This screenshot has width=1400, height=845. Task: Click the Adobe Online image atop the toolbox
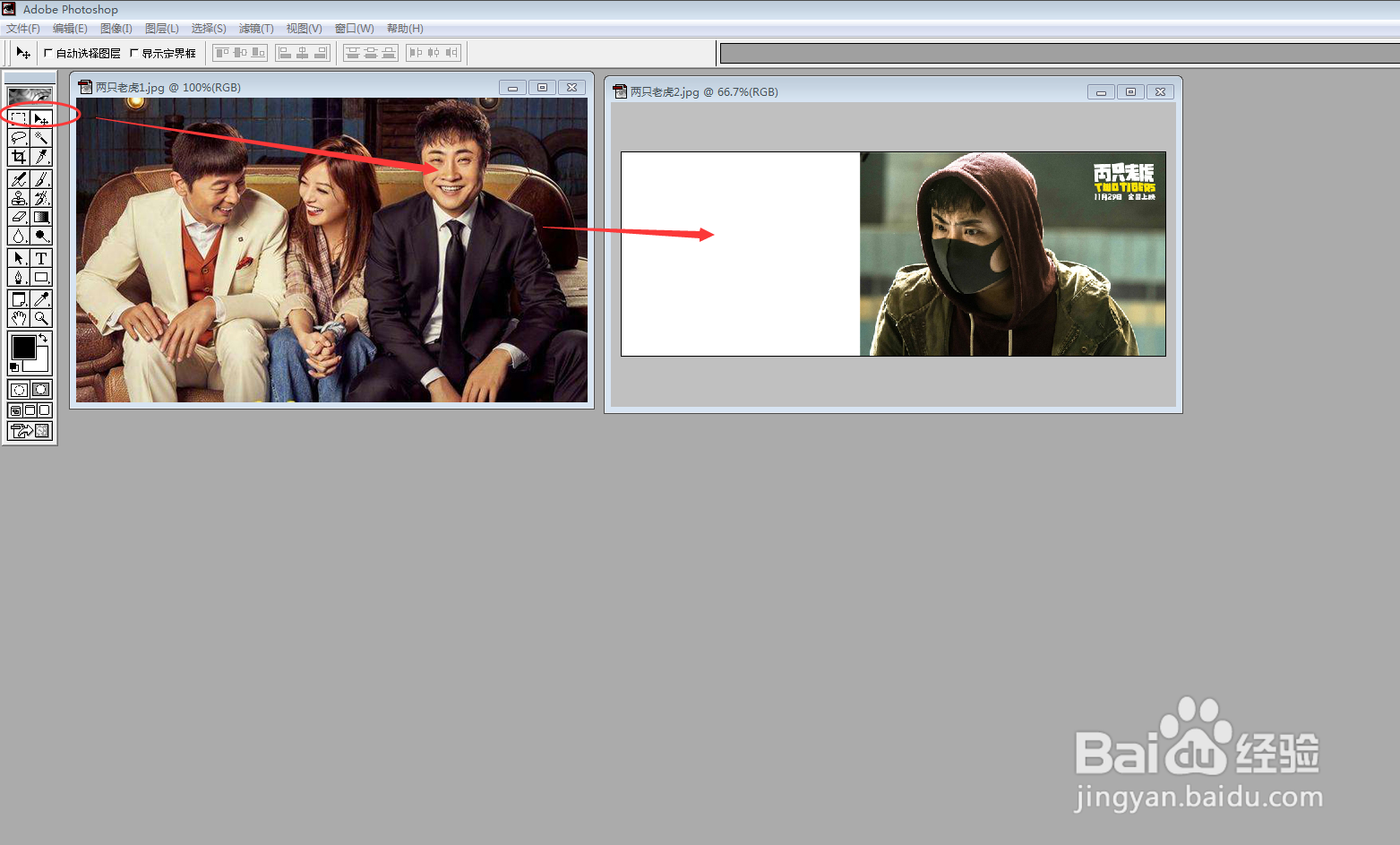click(30, 96)
